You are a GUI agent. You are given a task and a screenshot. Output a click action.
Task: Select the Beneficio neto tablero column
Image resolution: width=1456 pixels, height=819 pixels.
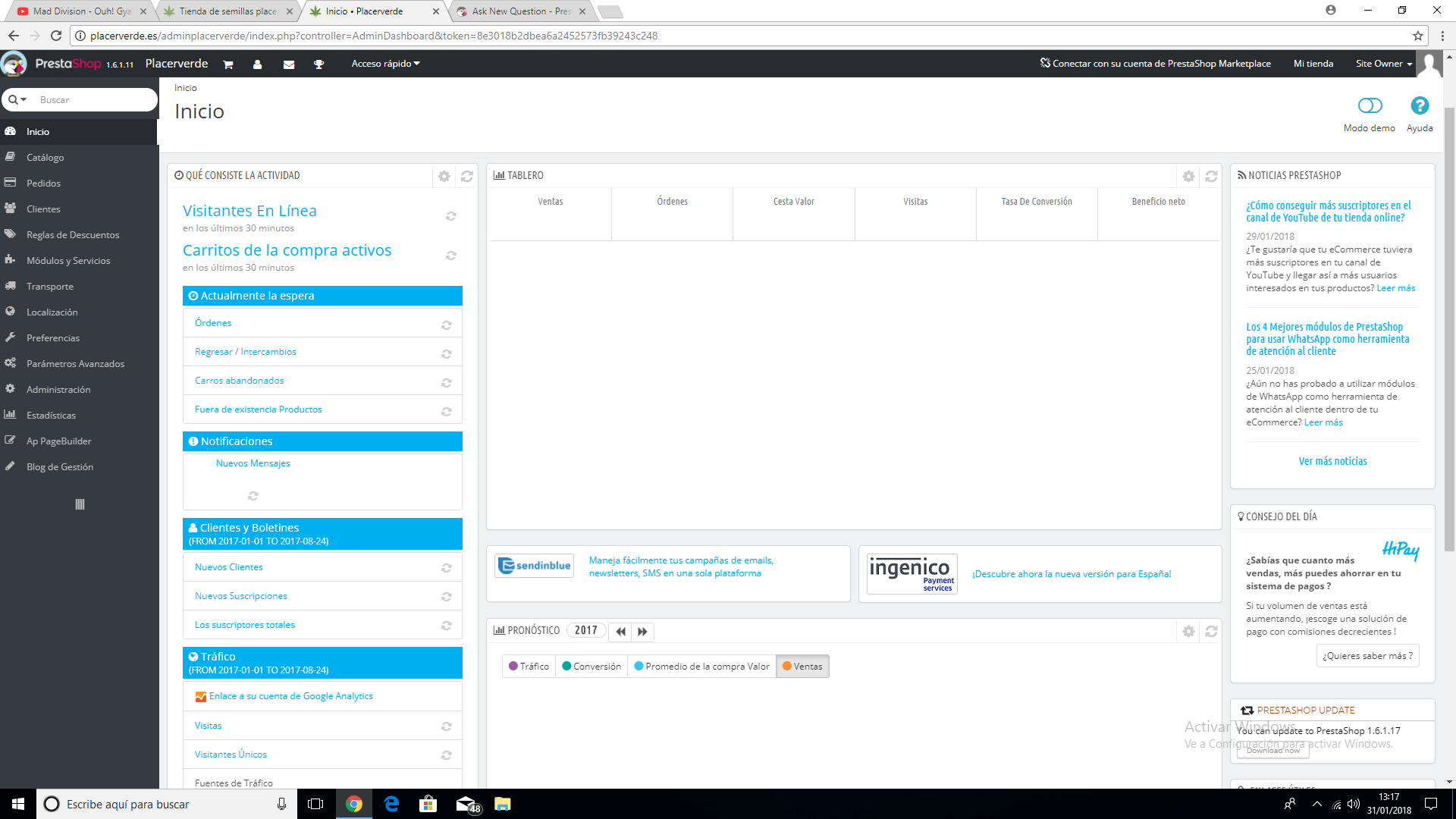pos(1158,215)
